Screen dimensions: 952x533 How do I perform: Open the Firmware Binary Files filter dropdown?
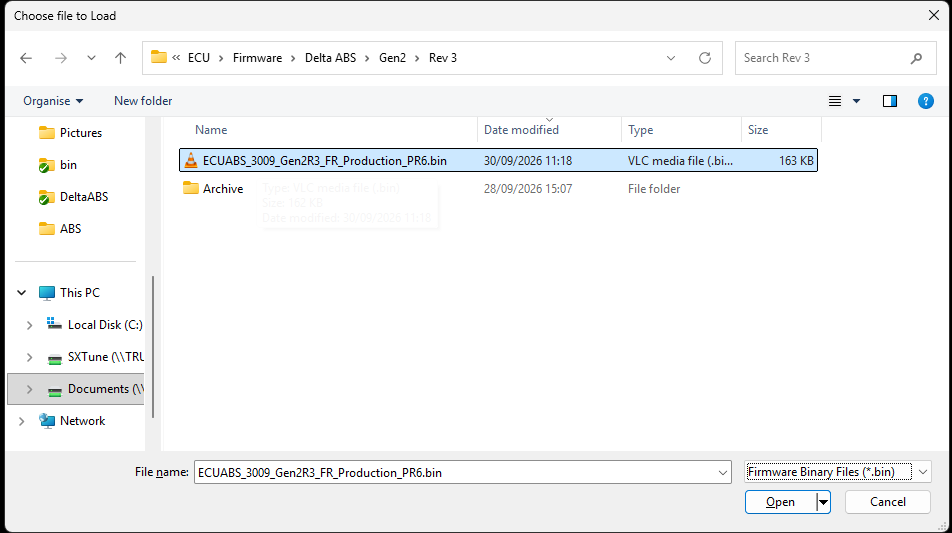tap(838, 472)
